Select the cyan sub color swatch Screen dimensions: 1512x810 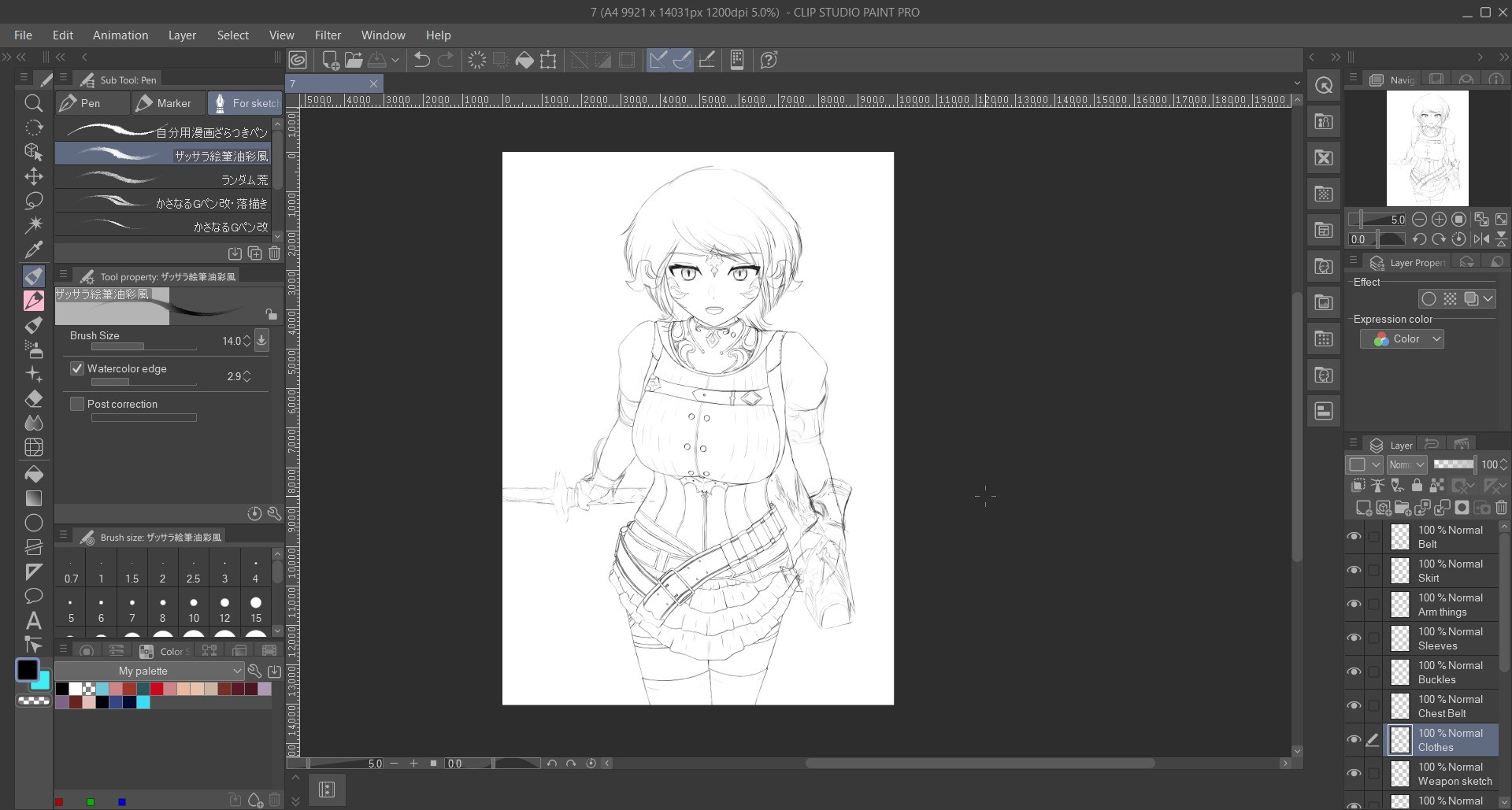tap(41, 681)
